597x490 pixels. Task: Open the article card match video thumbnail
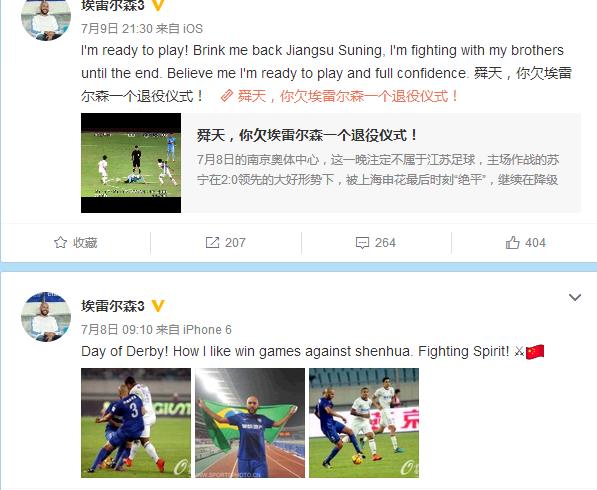pyautogui.click(x=131, y=163)
